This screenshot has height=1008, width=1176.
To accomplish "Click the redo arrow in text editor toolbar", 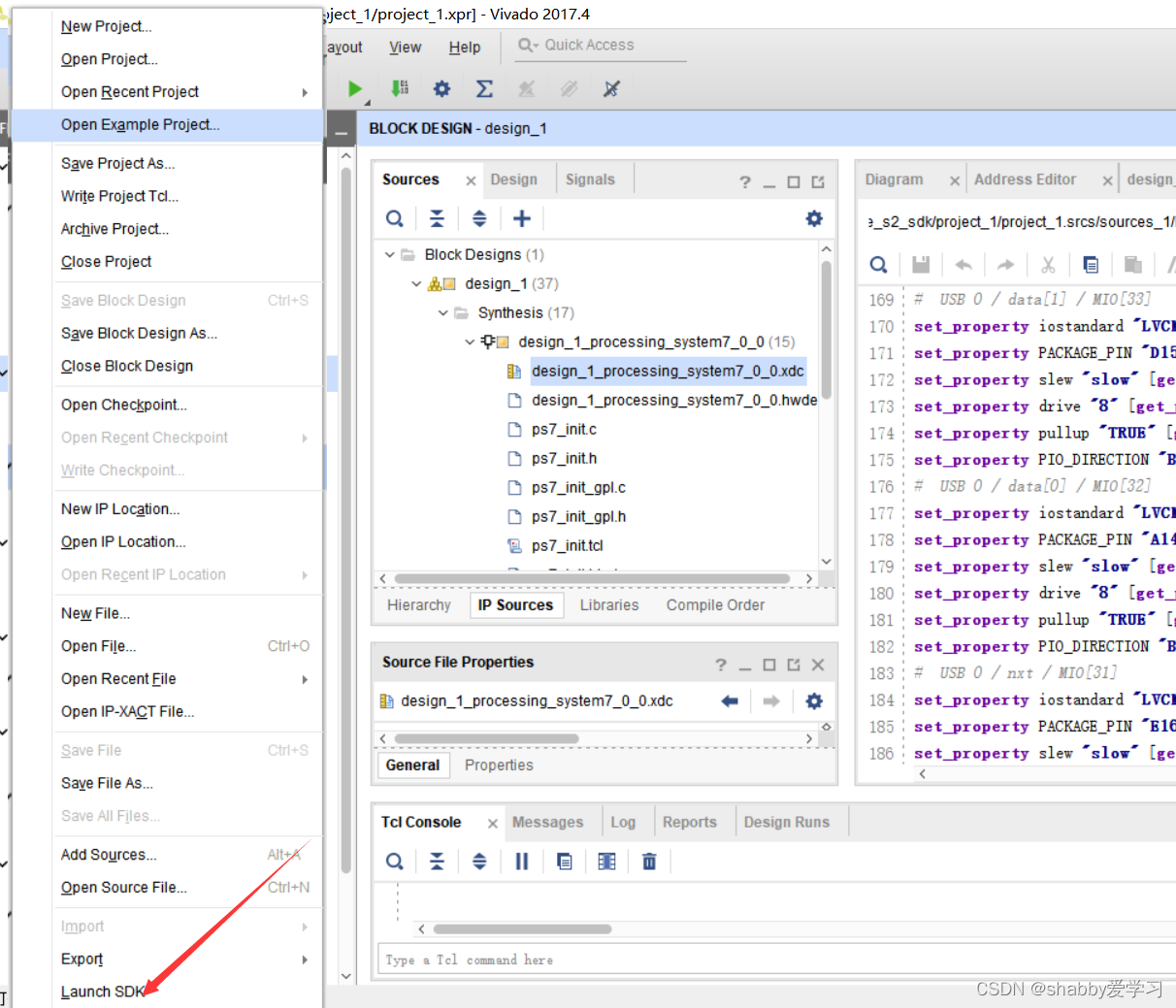I will [1005, 265].
